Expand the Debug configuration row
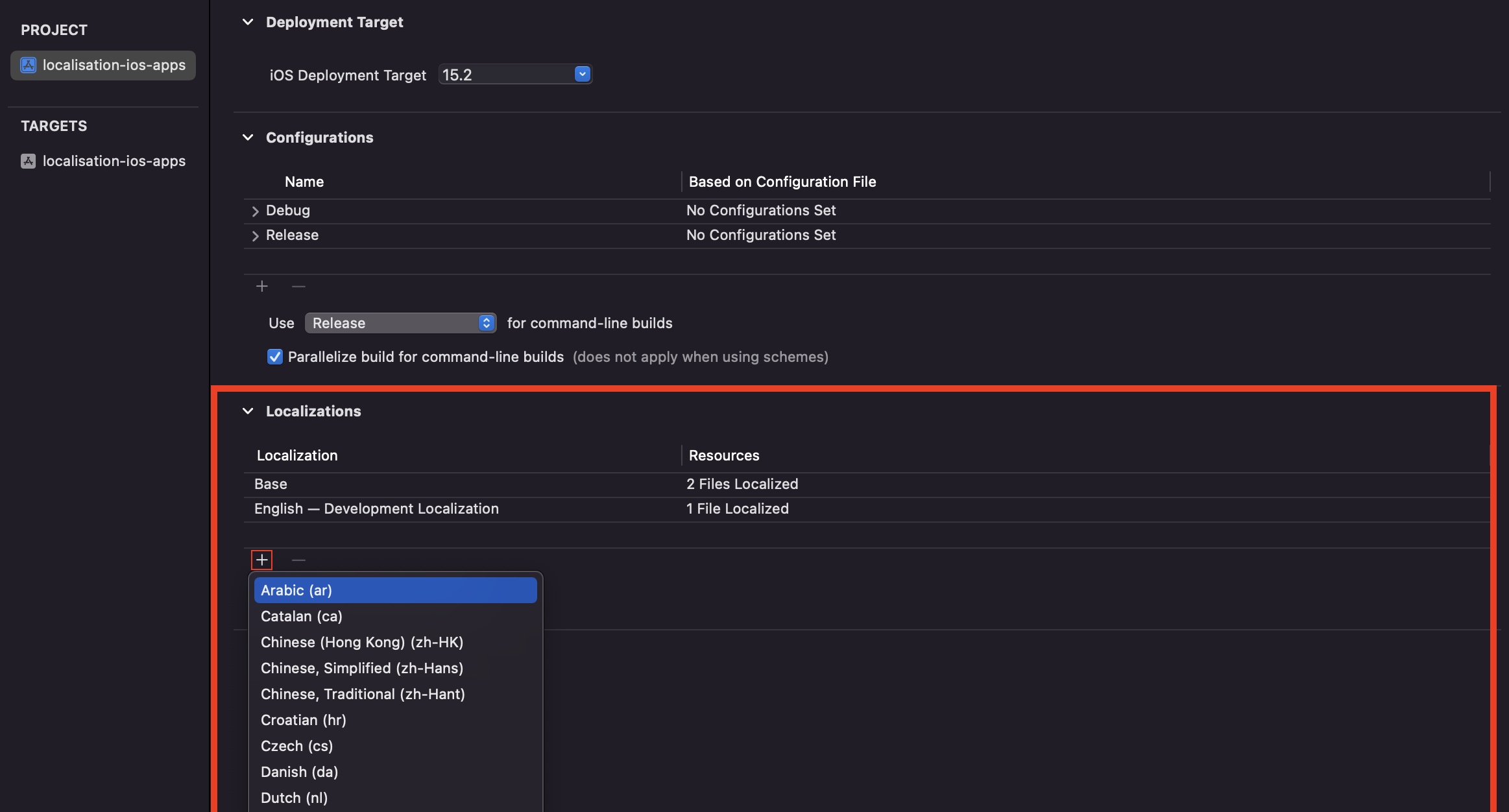This screenshot has width=1509, height=812. (x=255, y=211)
